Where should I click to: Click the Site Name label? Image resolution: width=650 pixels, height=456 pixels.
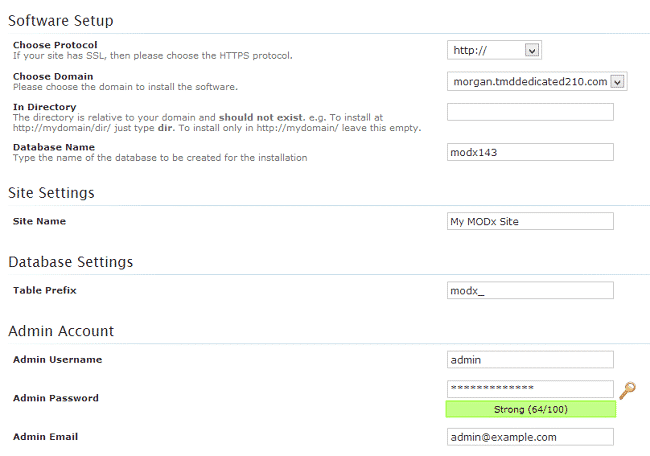pyautogui.click(x=39, y=221)
